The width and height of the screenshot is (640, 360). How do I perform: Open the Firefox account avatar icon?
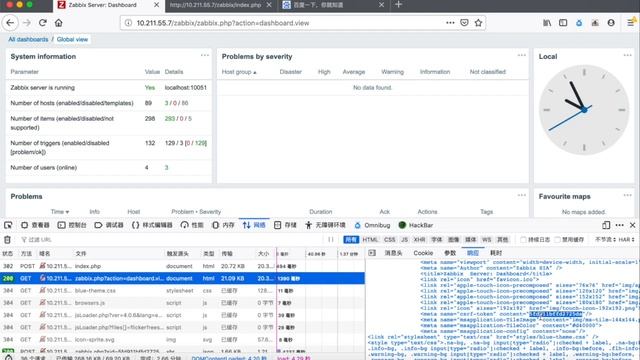coord(611,23)
